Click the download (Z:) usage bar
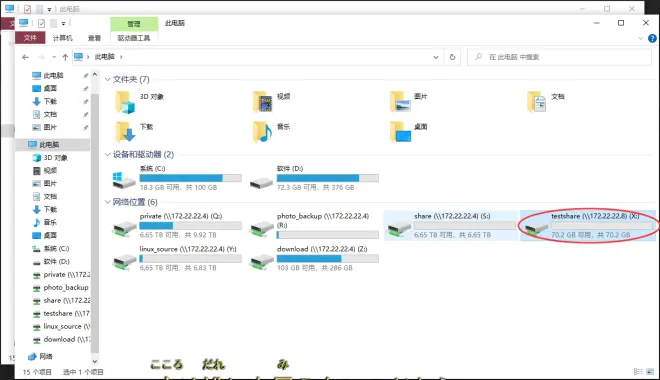The width and height of the screenshot is (660, 380). coord(327,258)
